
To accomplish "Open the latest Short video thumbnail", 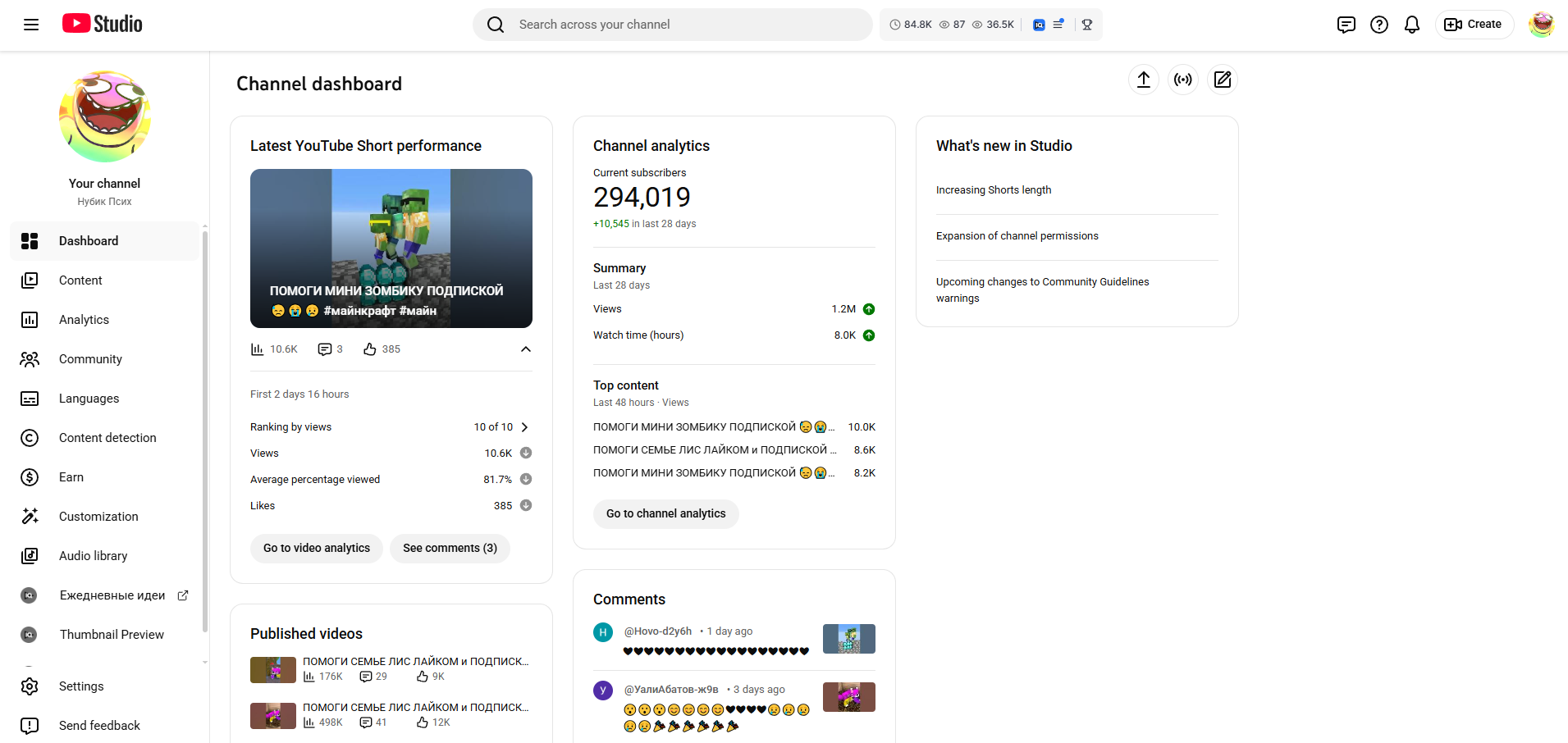I will click(x=391, y=248).
